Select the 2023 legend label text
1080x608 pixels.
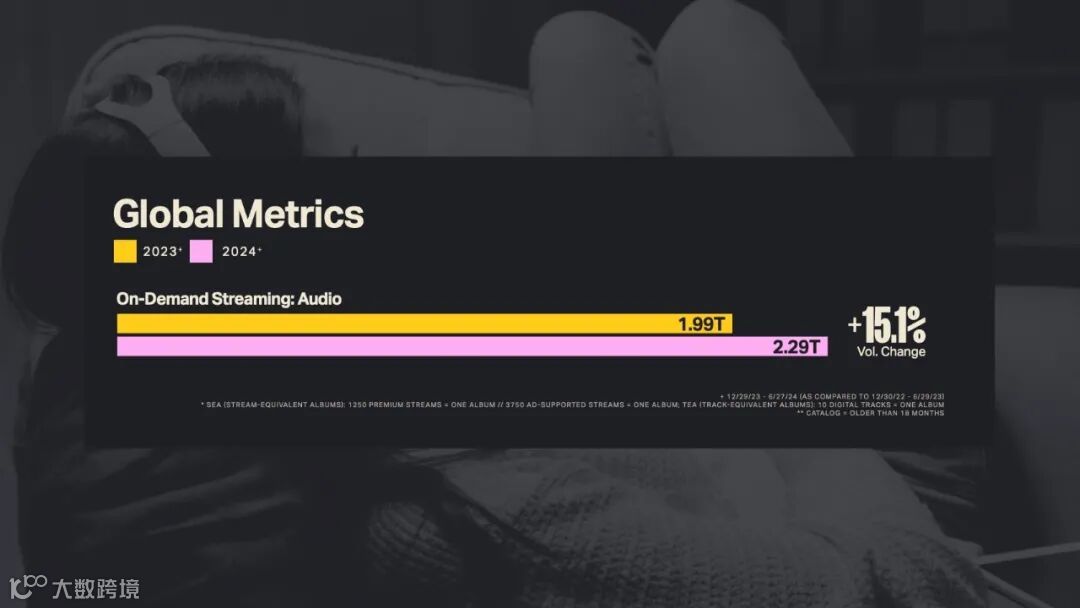162,251
